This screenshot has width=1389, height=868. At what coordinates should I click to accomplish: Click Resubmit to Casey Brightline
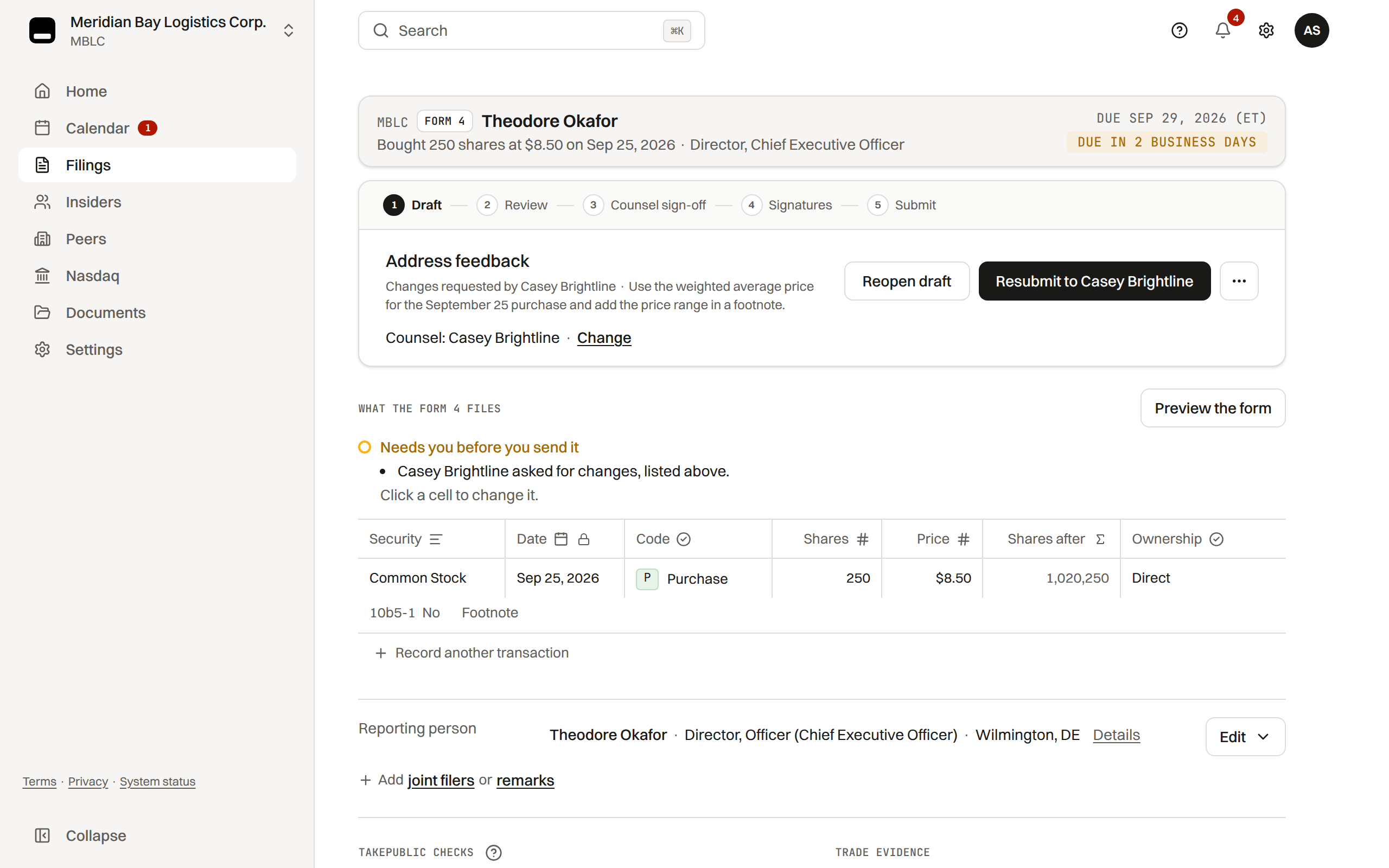(1094, 282)
